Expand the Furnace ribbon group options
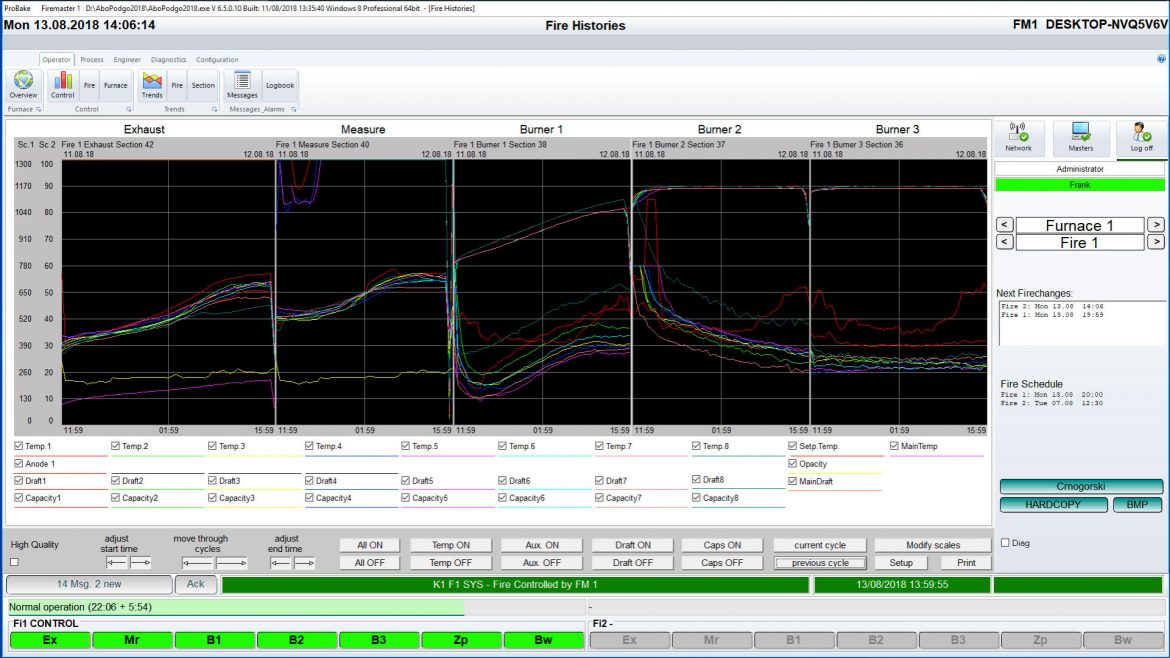 pyautogui.click(x=40, y=108)
